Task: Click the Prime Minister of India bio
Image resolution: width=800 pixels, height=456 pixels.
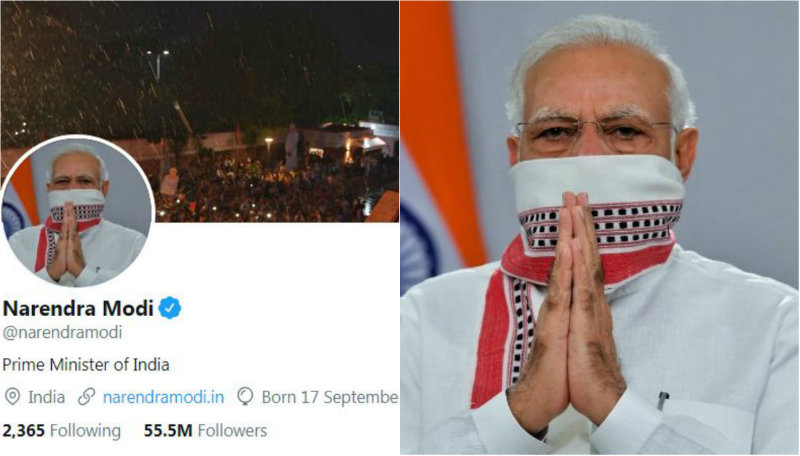Action: pos(86,364)
